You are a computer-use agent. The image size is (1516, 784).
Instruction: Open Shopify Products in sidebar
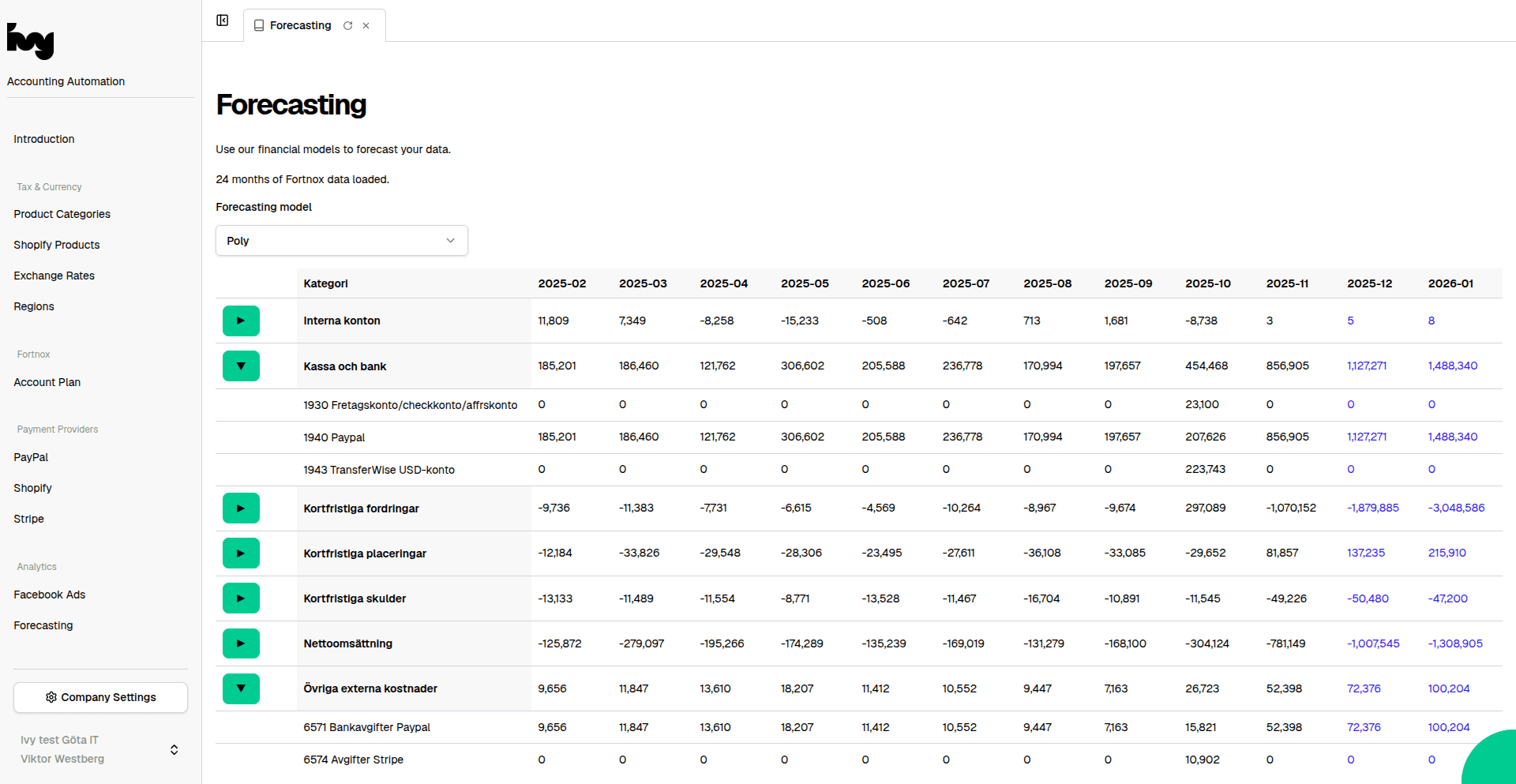[x=56, y=245]
